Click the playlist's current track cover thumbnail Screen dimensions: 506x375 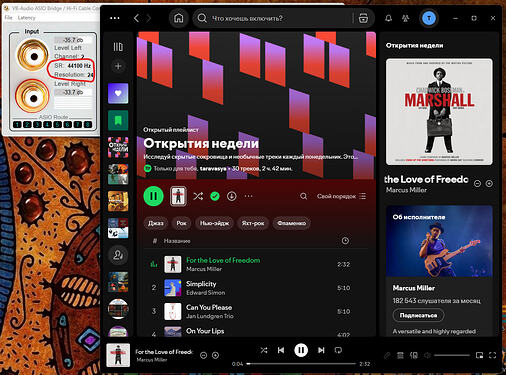[x=178, y=196]
